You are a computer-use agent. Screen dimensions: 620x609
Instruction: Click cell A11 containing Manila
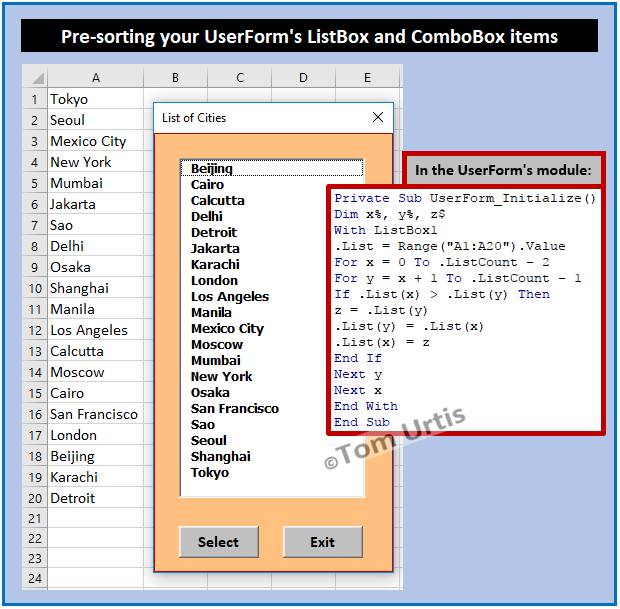(x=95, y=309)
